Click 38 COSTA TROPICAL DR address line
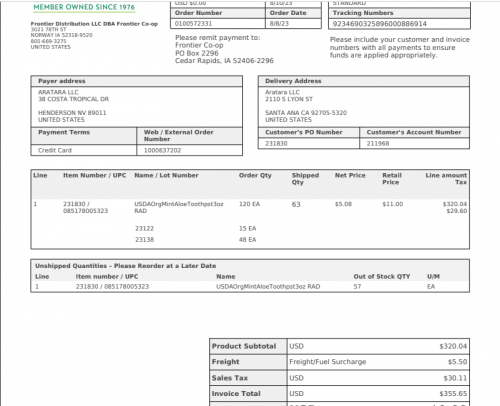500x406 pixels. [73, 99]
